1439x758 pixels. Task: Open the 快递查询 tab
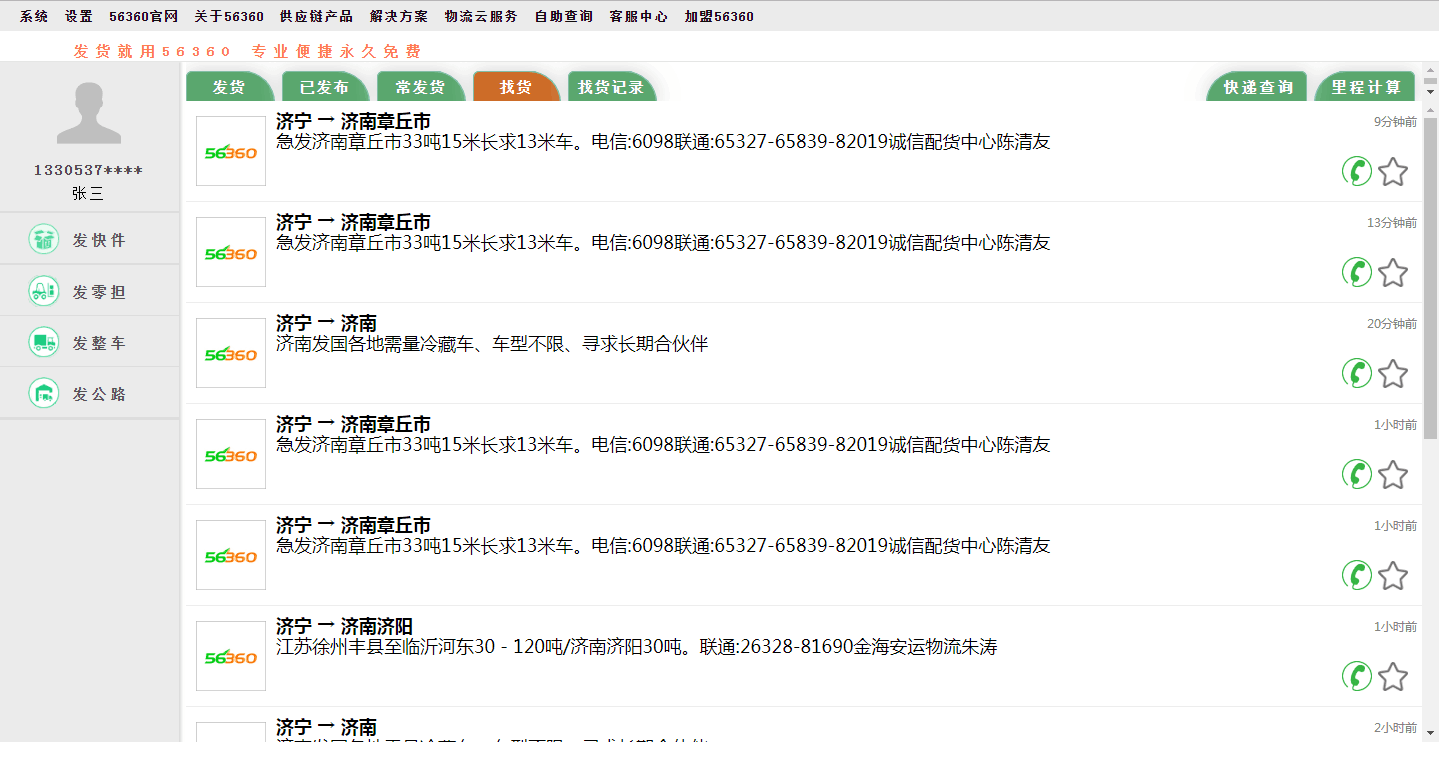pyautogui.click(x=1258, y=87)
